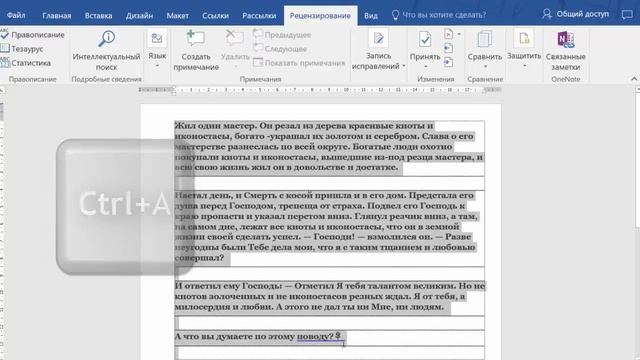Image resolution: width=640 pixels, height=360 pixels.
Task: Expand the Язык dropdown arrow
Action: 157,66
